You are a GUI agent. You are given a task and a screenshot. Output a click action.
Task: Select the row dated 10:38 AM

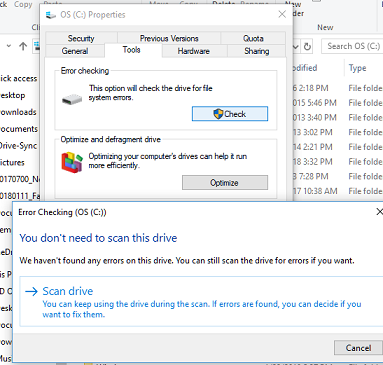point(338,191)
